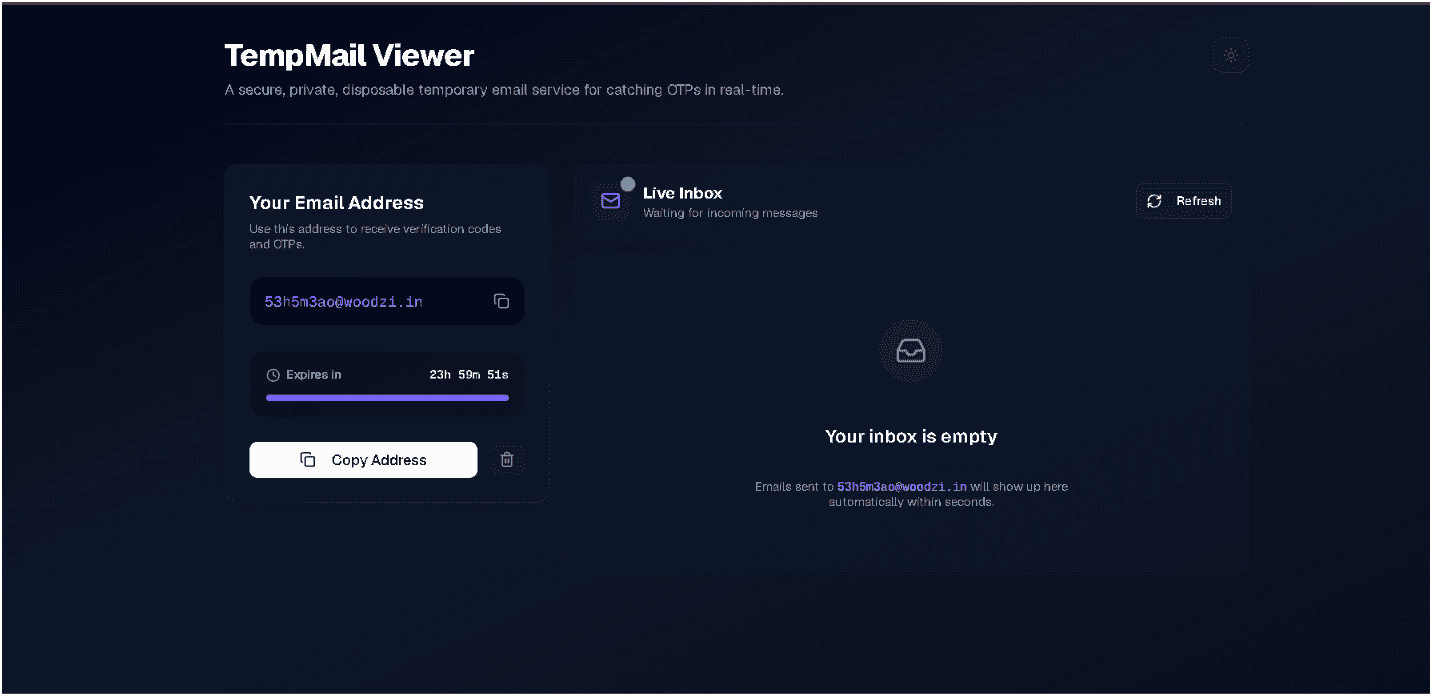This screenshot has height=696, width=1432.
Task: Click the 53h5m3ao@woodzi.in address field
Action: pos(387,301)
